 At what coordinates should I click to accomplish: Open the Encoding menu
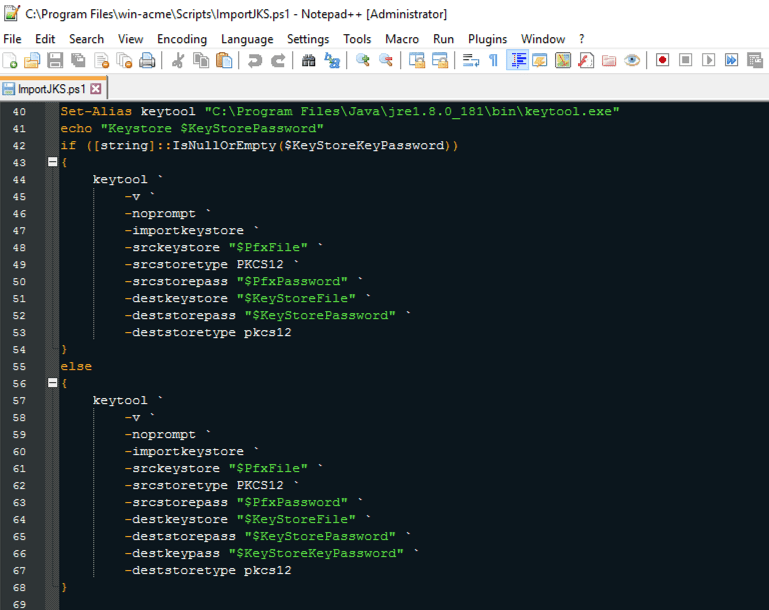pyautogui.click(x=182, y=39)
